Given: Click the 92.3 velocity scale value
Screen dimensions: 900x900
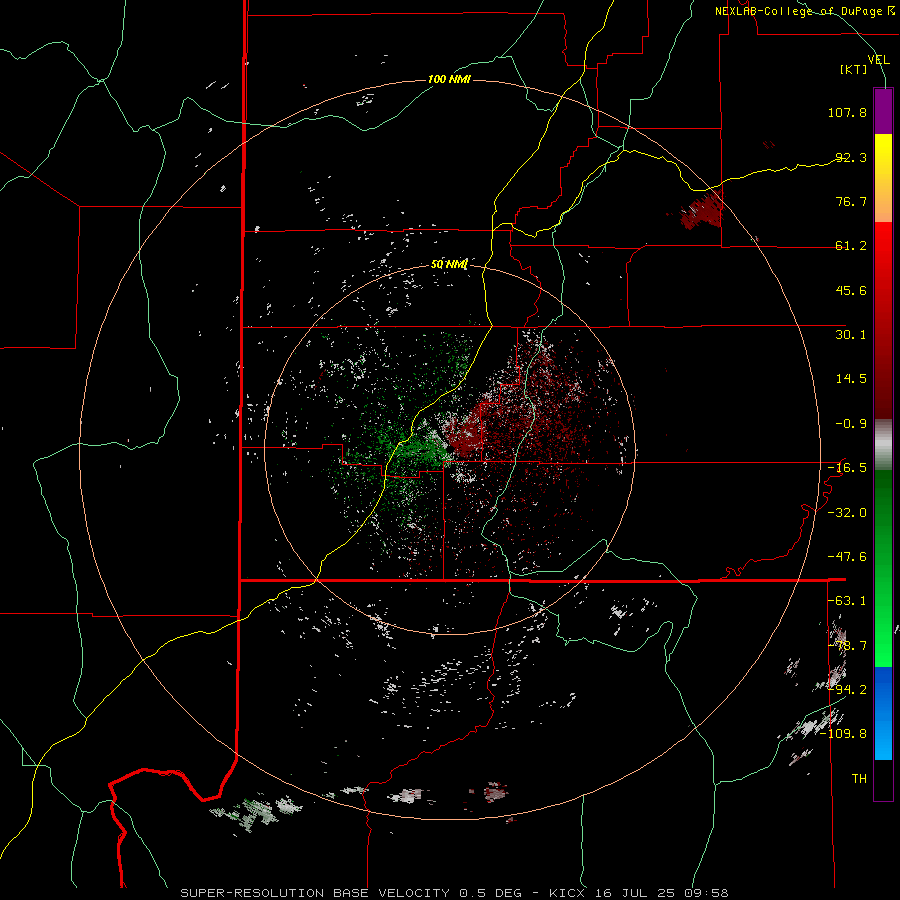Looking at the screenshot, I should coord(851,157).
